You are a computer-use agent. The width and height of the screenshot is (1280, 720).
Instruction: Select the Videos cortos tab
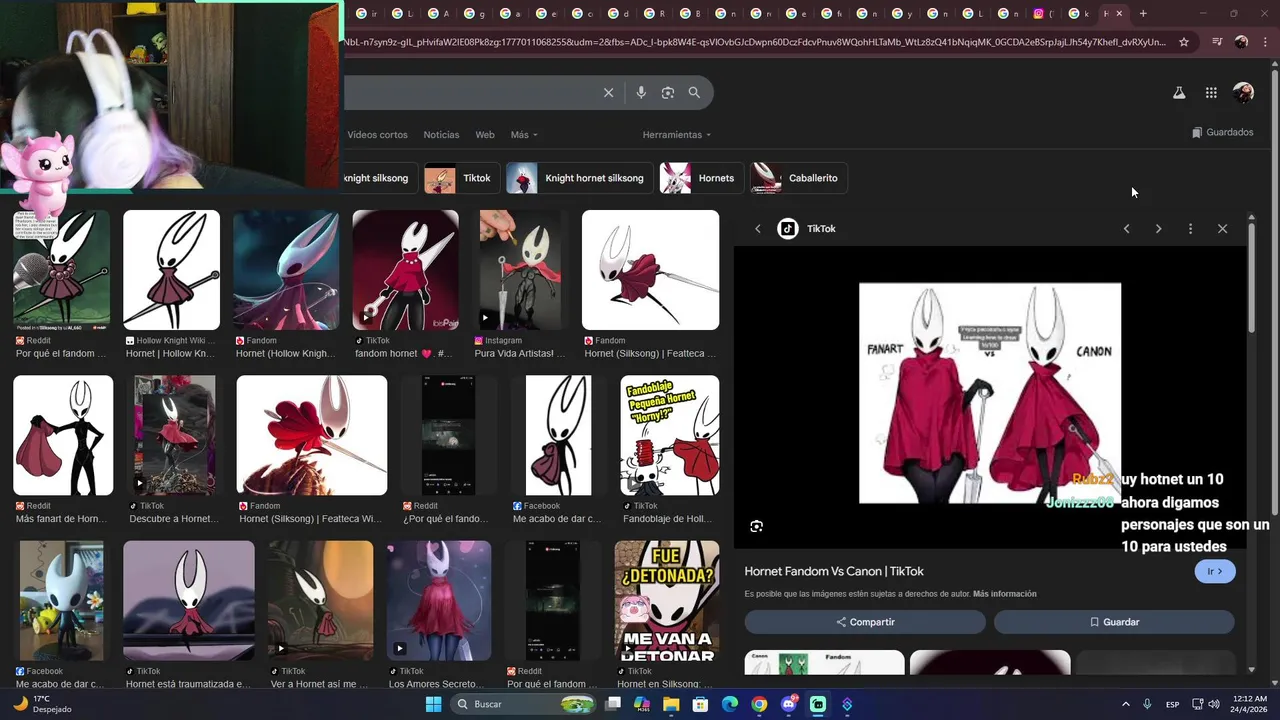[377, 135]
